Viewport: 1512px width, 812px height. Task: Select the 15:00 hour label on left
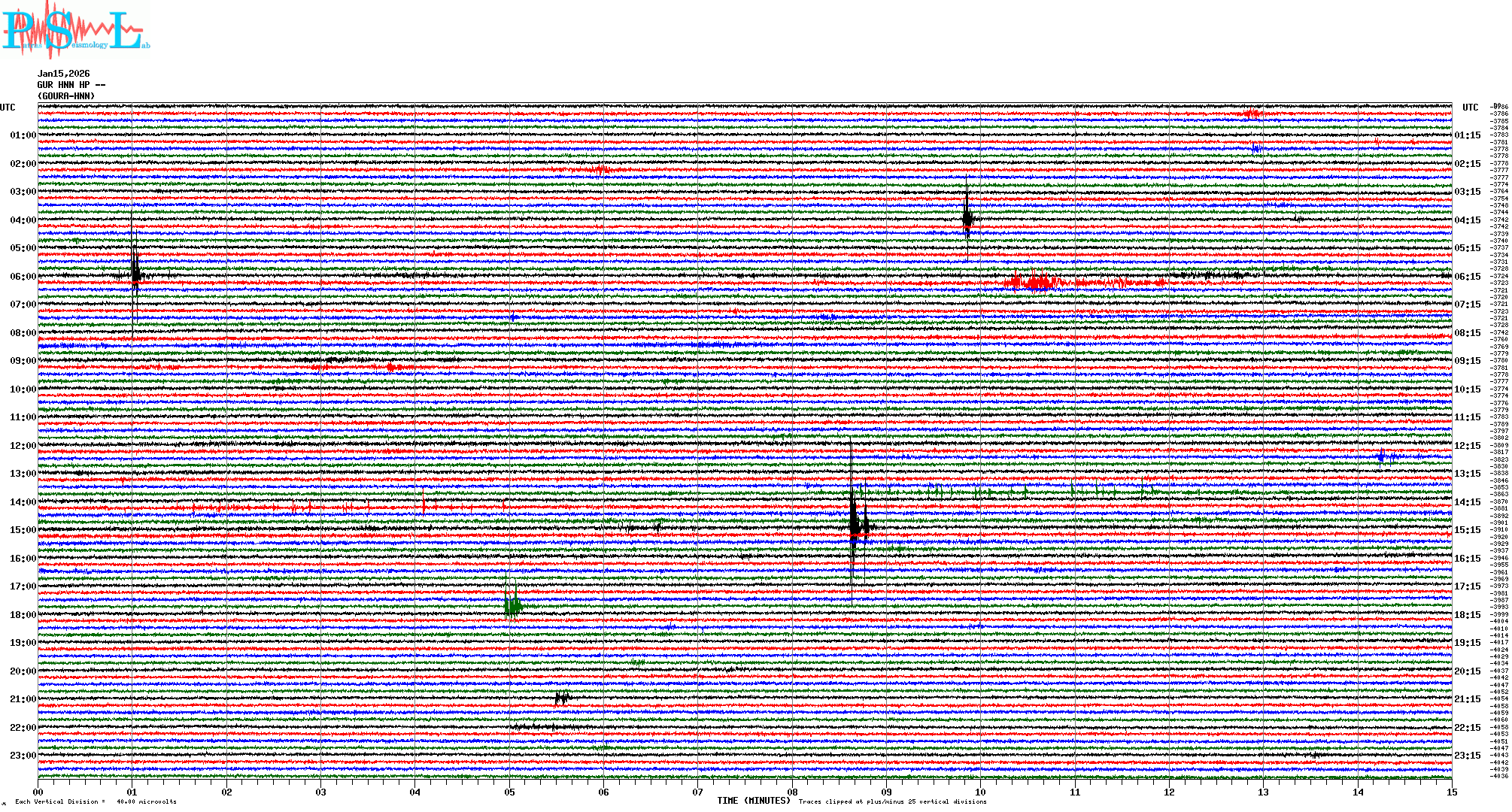tap(23, 530)
